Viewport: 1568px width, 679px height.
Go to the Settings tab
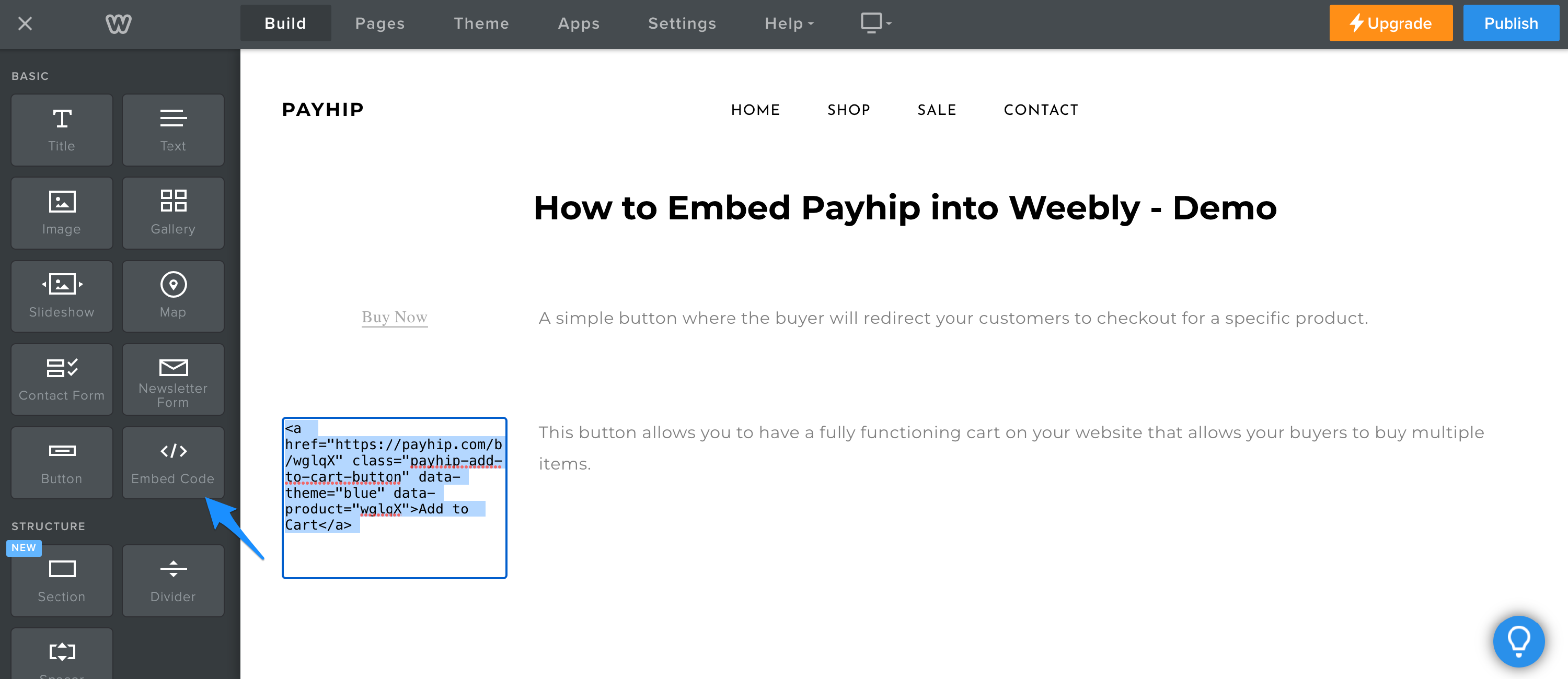tap(682, 23)
